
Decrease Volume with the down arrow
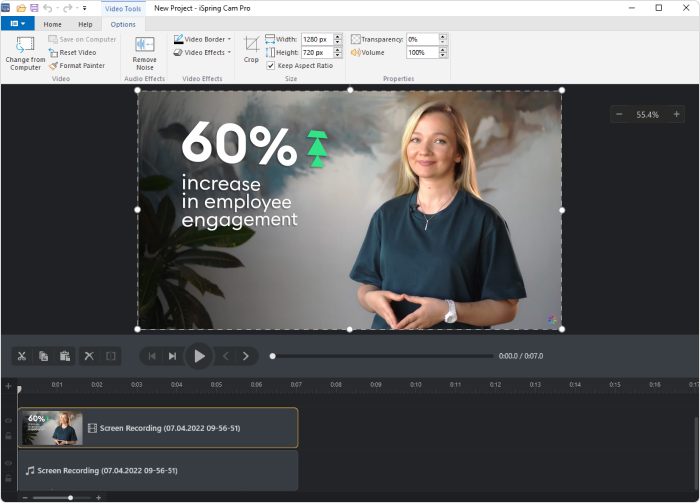pos(442,55)
